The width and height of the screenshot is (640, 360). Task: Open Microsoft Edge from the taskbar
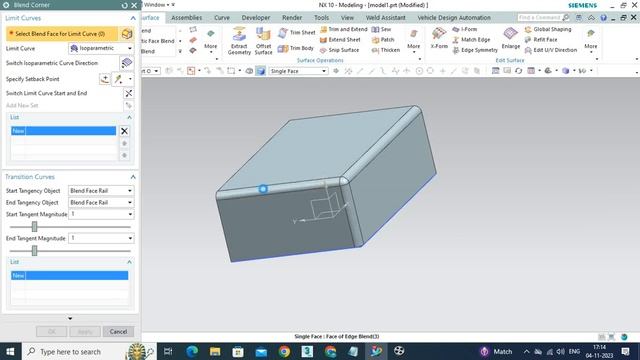point(192,351)
